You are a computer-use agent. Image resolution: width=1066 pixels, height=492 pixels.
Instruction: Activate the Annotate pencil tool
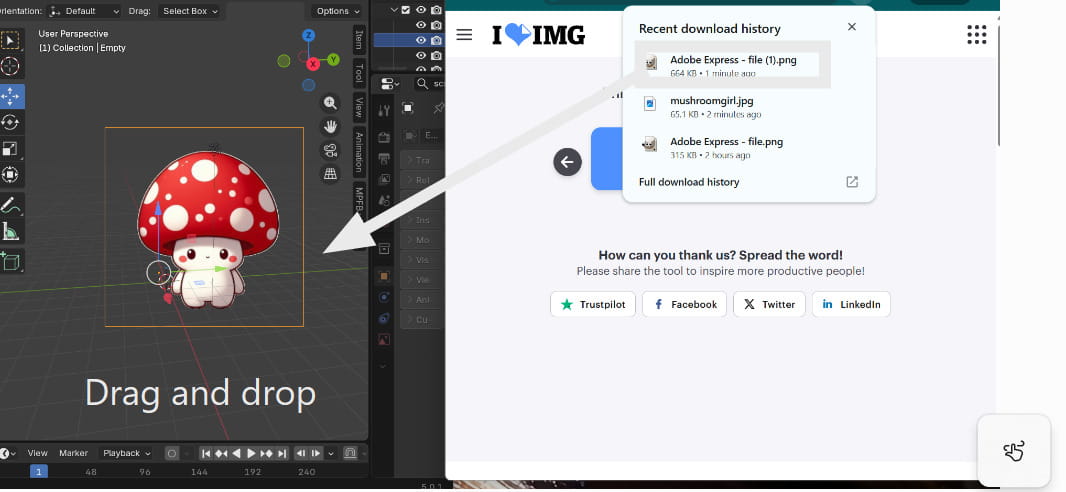click(10, 205)
